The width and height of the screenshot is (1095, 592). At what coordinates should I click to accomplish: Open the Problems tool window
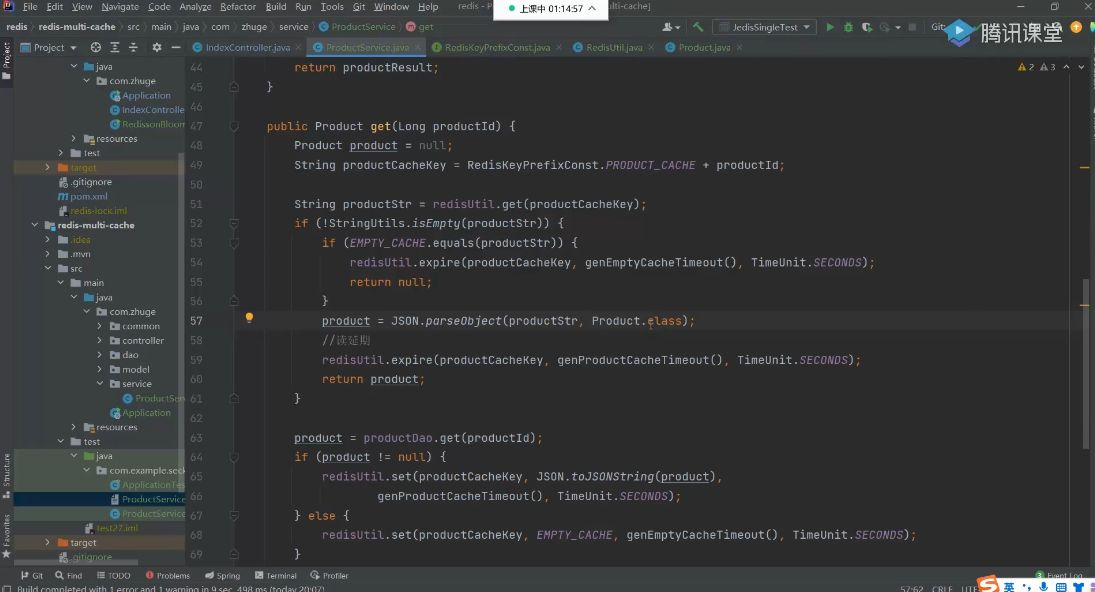pyautogui.click(x=167, y=575)
